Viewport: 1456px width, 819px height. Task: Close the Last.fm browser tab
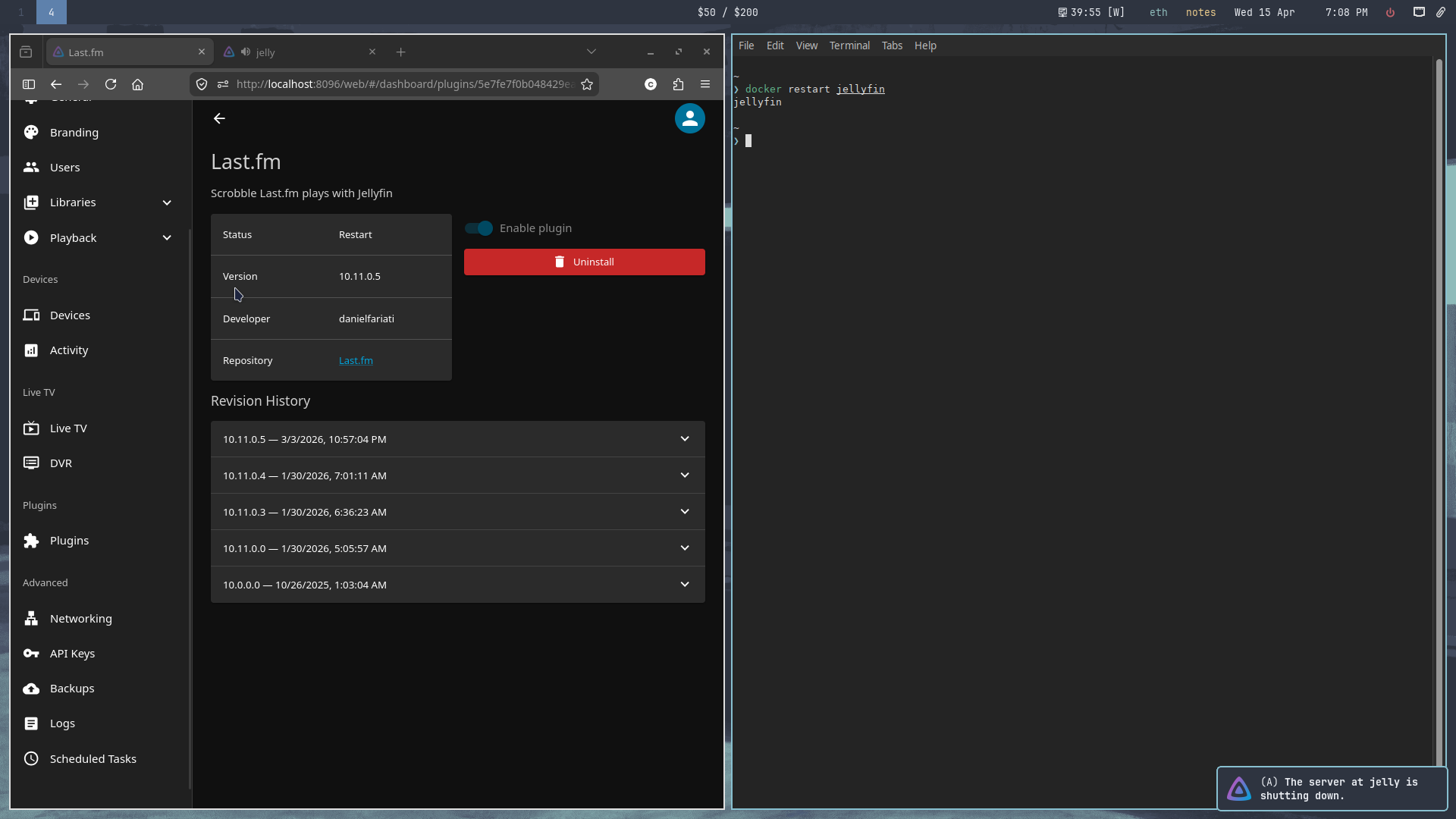click(202, 52)
